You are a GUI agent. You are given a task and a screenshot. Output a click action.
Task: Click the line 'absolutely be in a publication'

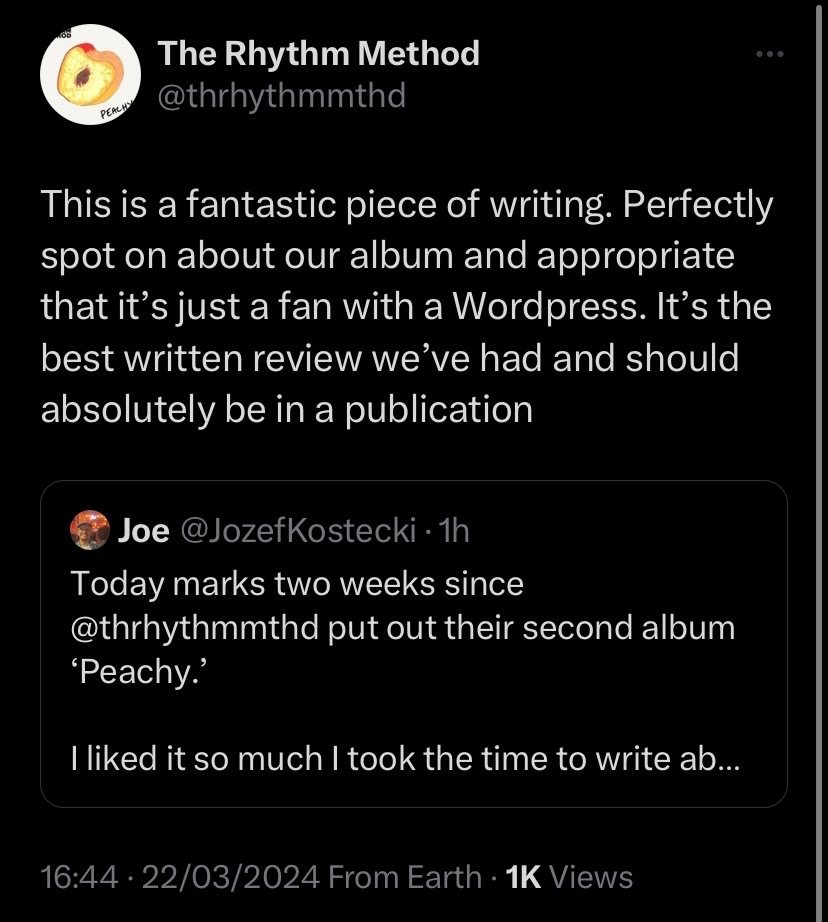tap(286, 409)
